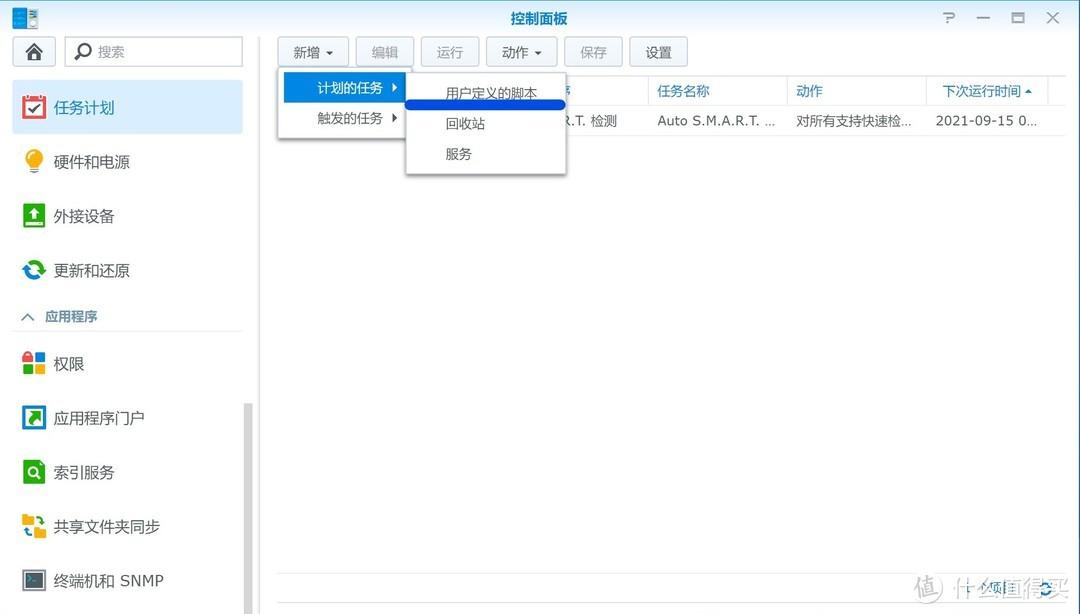Screen dimensions: 1080x614
Task: Click the home icon to return overview
Action: point(33,51)
